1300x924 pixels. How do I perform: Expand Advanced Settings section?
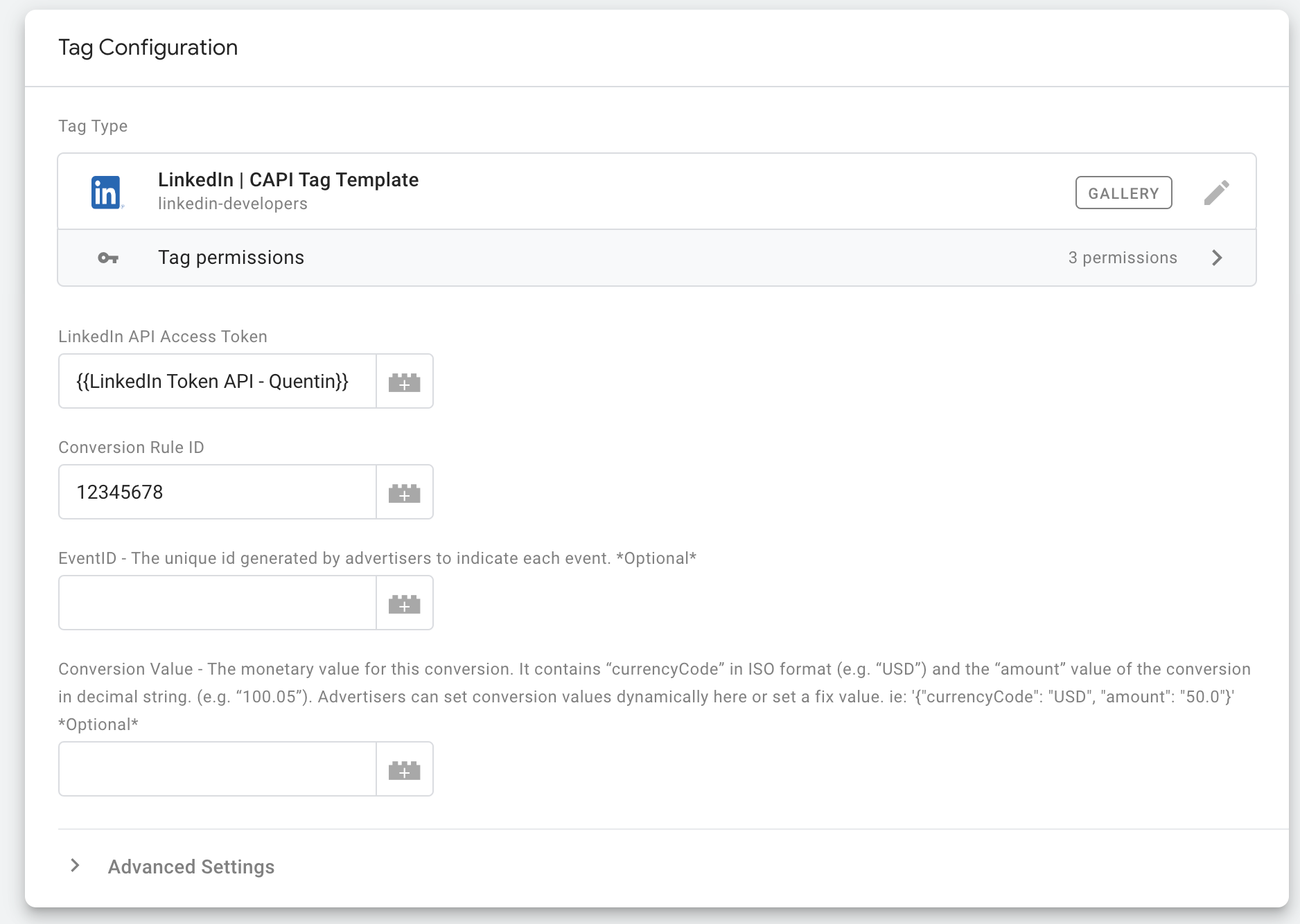tap(75, 866)
